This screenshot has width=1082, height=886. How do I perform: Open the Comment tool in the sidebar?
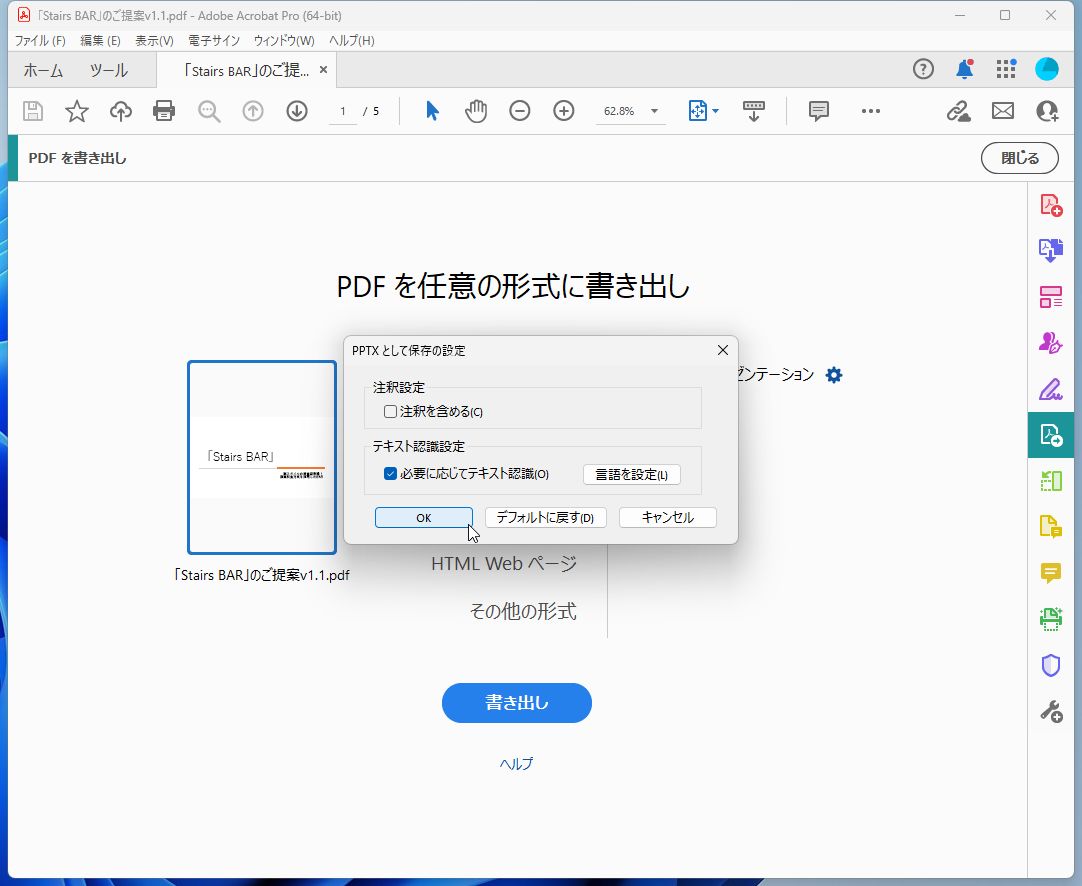[1051, 573]
